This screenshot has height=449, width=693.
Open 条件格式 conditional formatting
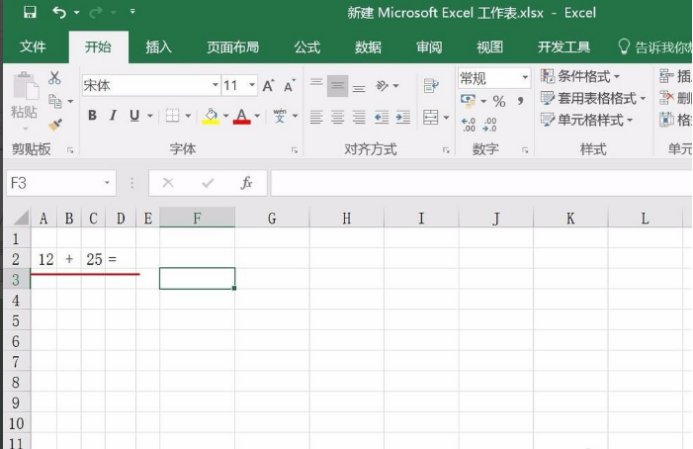pos(580,76)
